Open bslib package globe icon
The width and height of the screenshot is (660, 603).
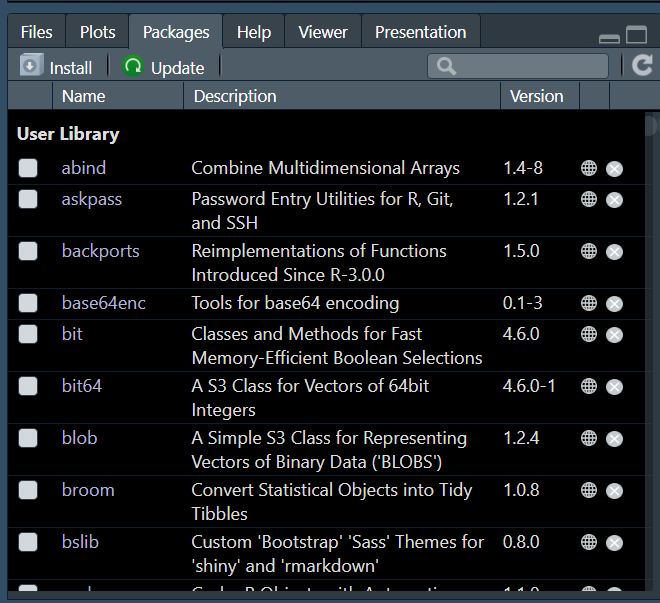[588, 542]
